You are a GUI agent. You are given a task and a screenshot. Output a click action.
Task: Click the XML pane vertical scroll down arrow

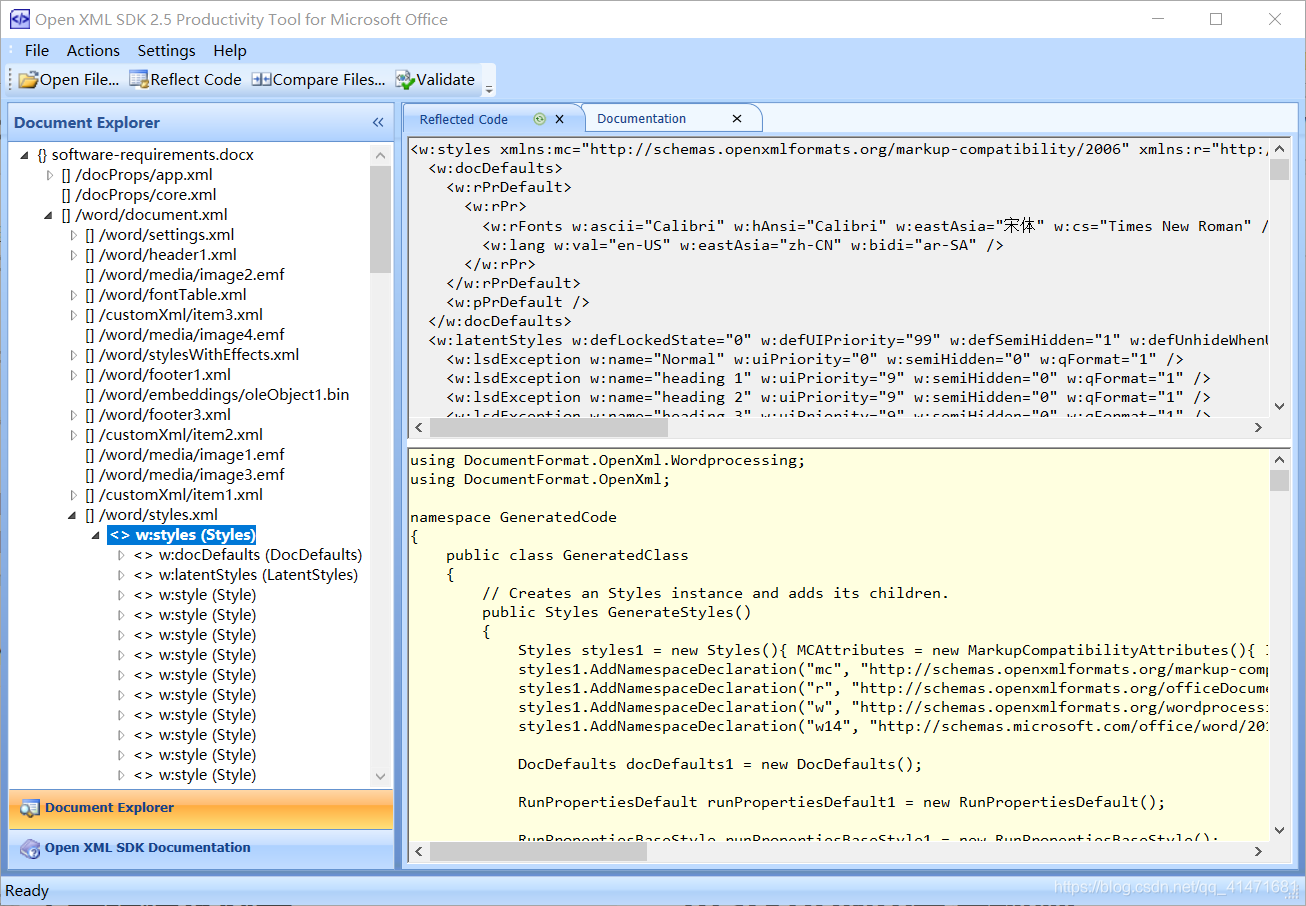point(1279,406)
